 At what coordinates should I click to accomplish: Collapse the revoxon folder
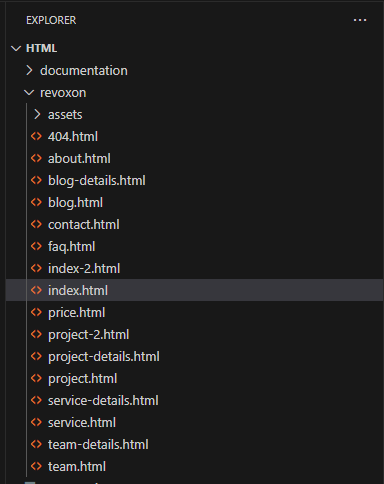coord(29,93)
